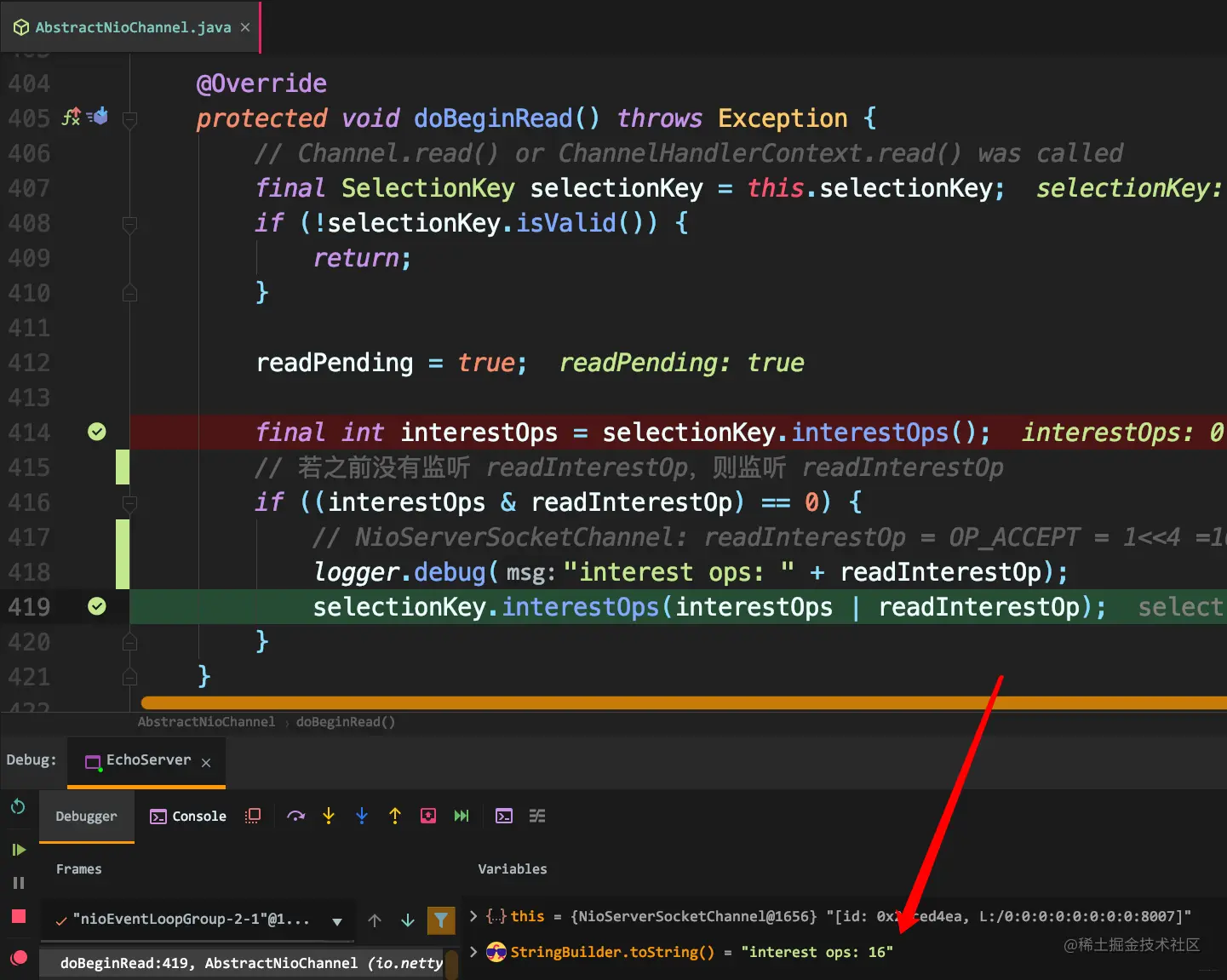Image resolution: width=1227 pixels, height=980 pixels.
Task: Expand the StringBuilder.toString() variable node
Action: pos(473,952)
